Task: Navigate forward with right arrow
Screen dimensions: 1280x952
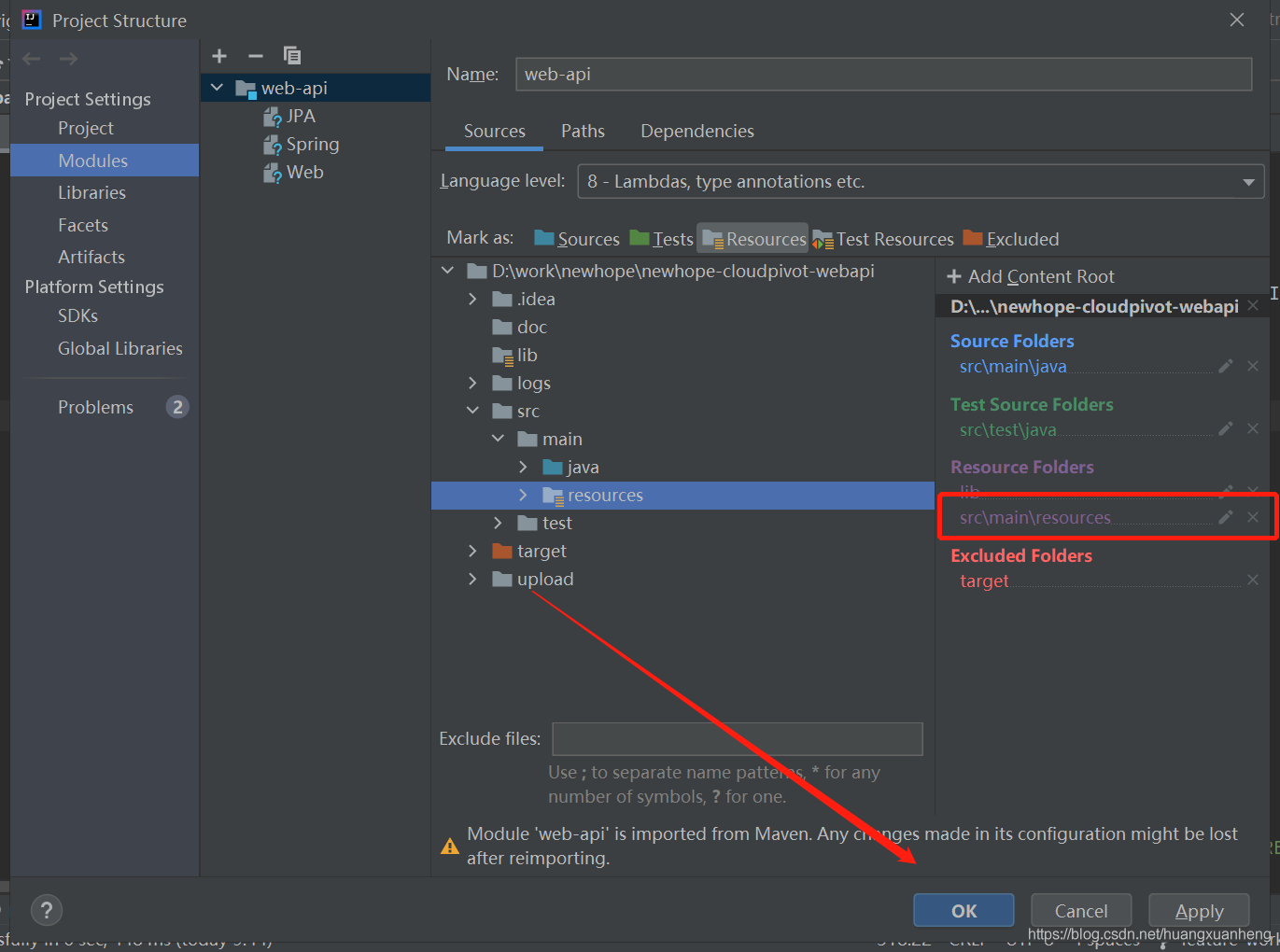Action: (x=68, y=59)
